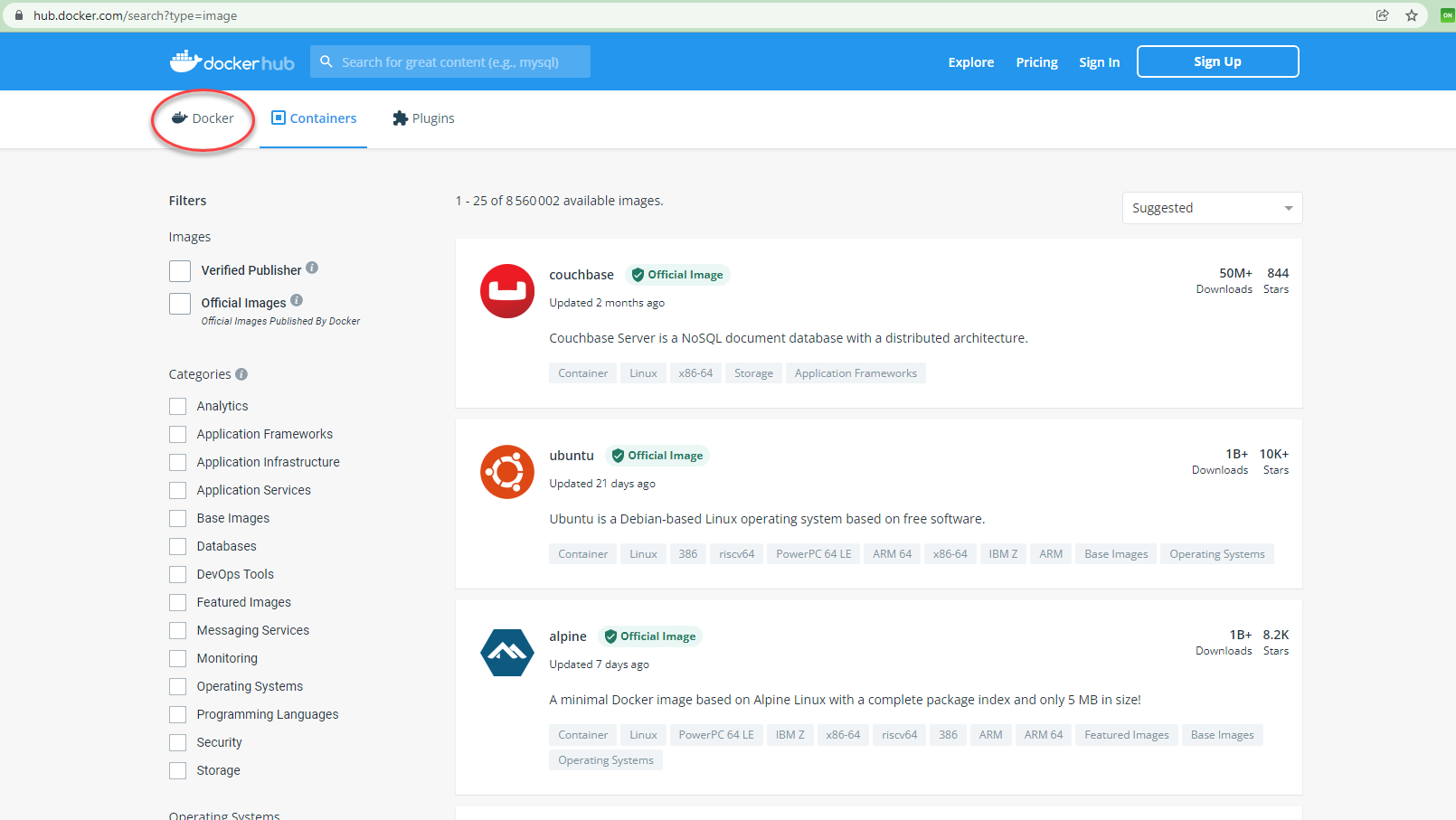This screenshot has width=1456, height=820.
Task: Click the PowerPC 64 LE tag on ubuntu
Action: pyautogui.click(x=813, y=554)
